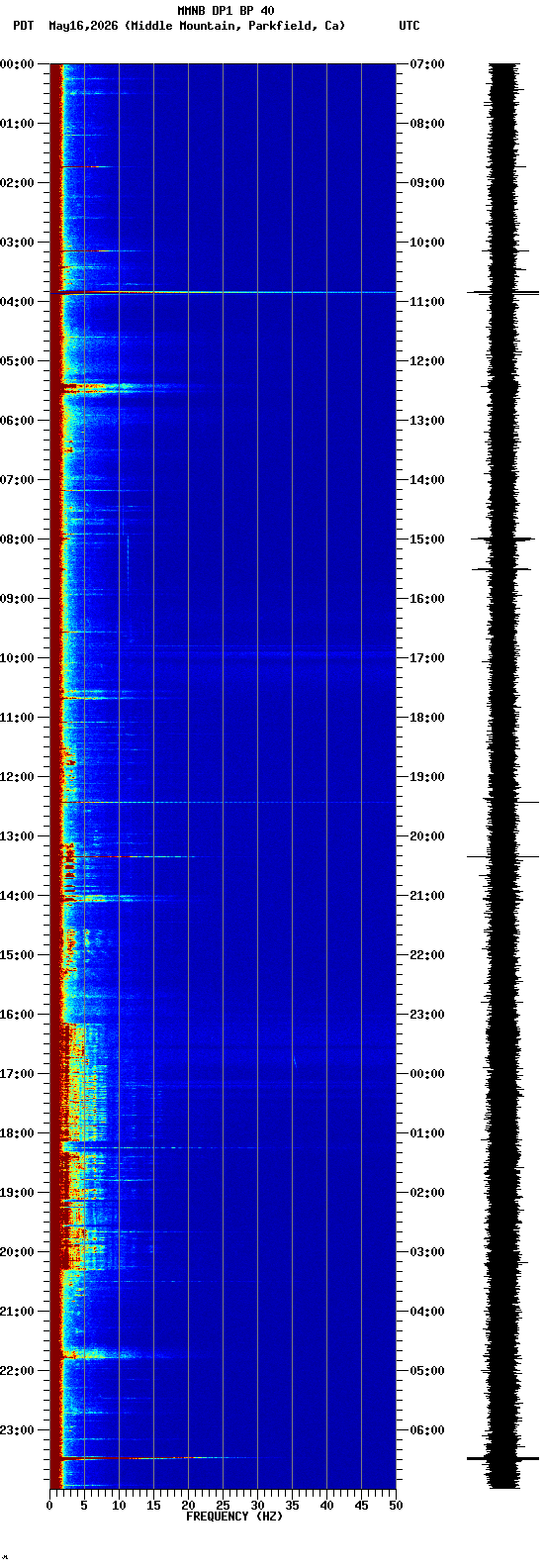Click the UTC time label '06:00' on right axis
The height and width of the screenshot is (1568, 546).
[x=427, y=1430]
